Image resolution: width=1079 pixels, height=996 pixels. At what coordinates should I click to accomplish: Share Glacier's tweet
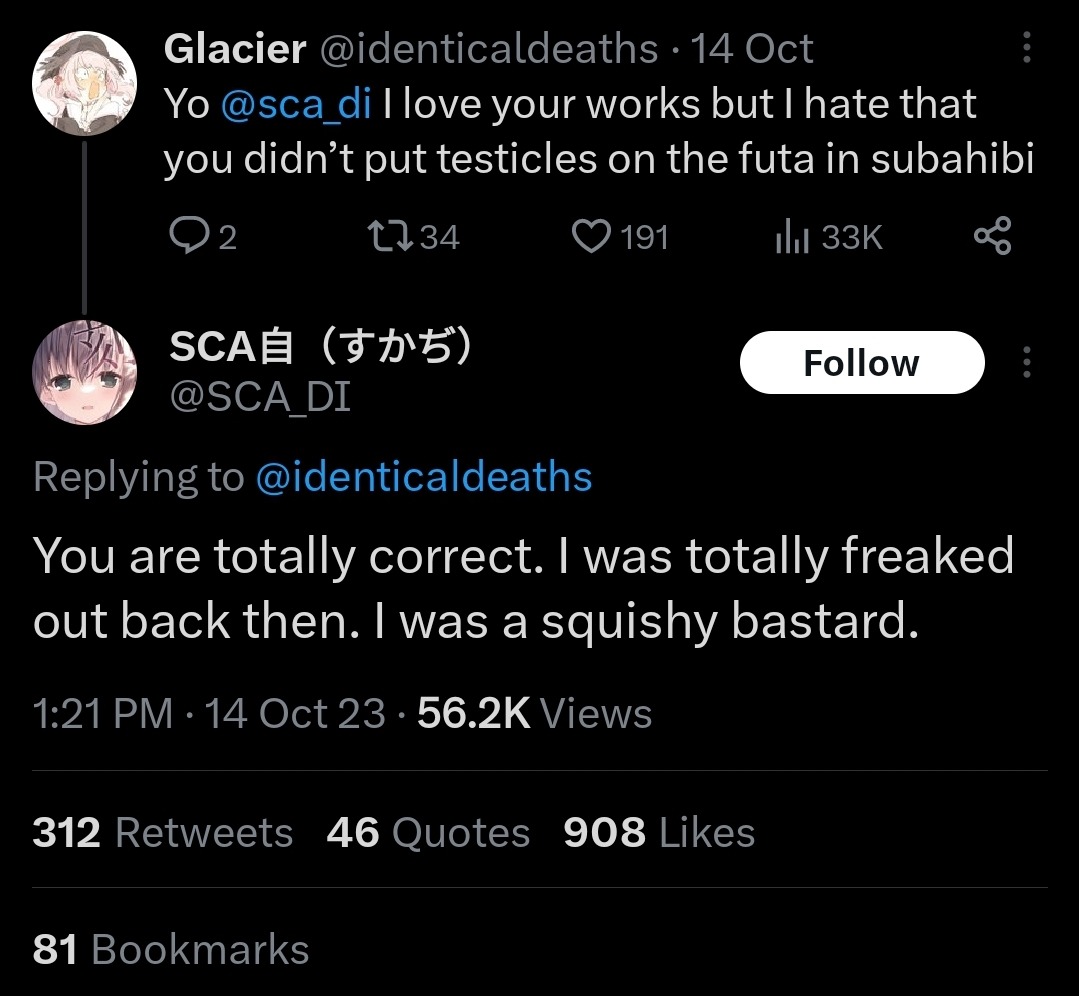click(x=992, y=237)
